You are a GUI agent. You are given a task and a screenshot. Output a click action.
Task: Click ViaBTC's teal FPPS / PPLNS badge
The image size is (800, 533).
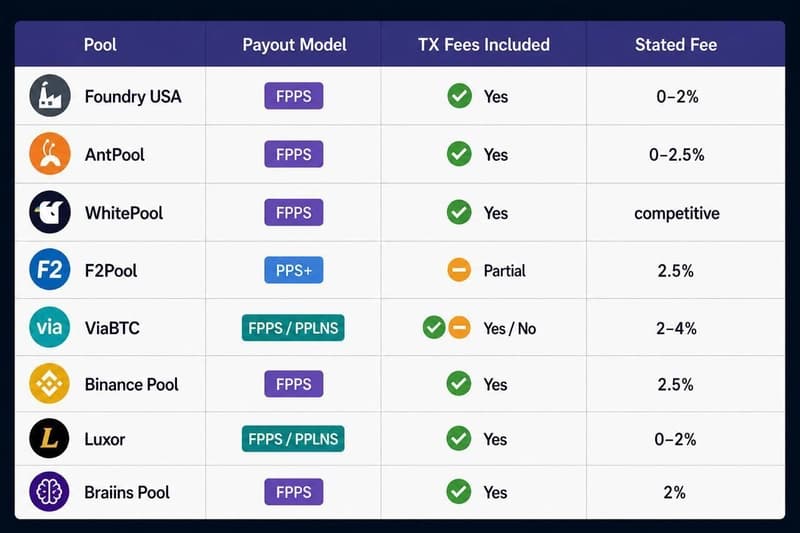click(x=293, y=327)
